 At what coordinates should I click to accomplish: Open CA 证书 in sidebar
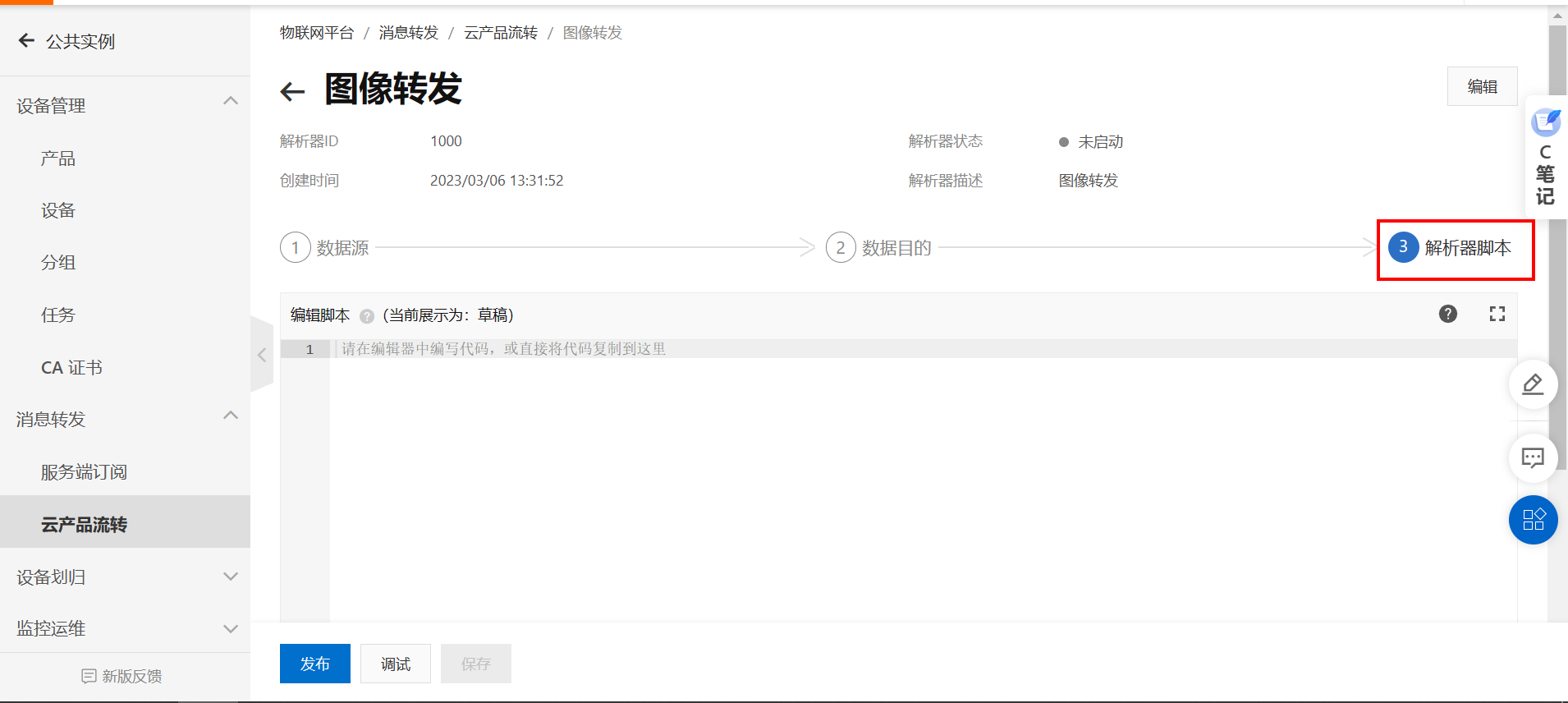72,368
